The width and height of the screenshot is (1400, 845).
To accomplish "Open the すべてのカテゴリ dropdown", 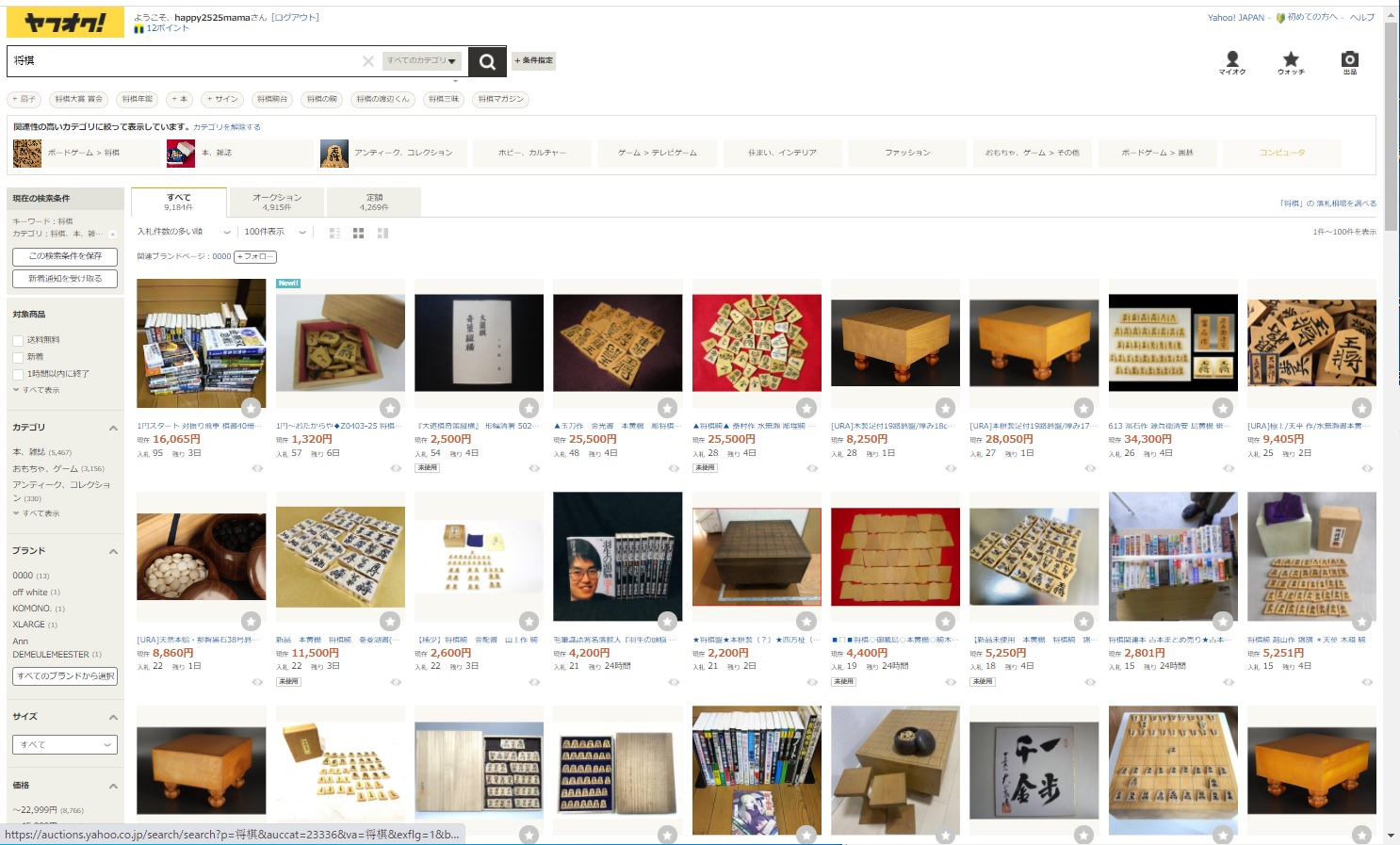I will [422, 61].
